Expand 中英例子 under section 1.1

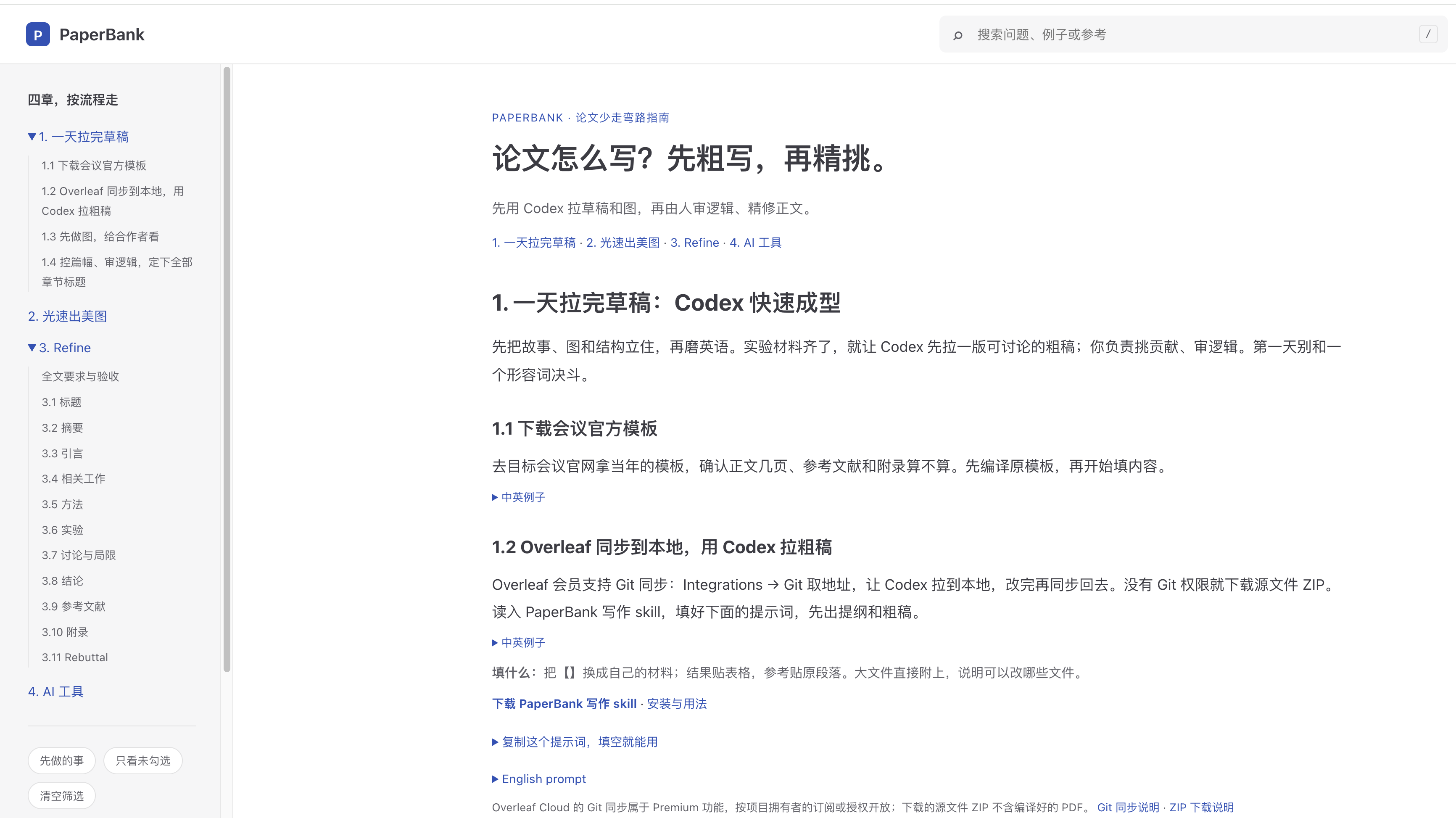518,497
